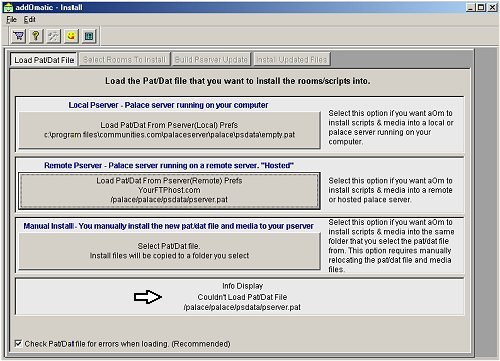Click the remote or hosted palace server description text
Image resolution: width=500 pixels, height=361 pixels.
tap(390, 190)
